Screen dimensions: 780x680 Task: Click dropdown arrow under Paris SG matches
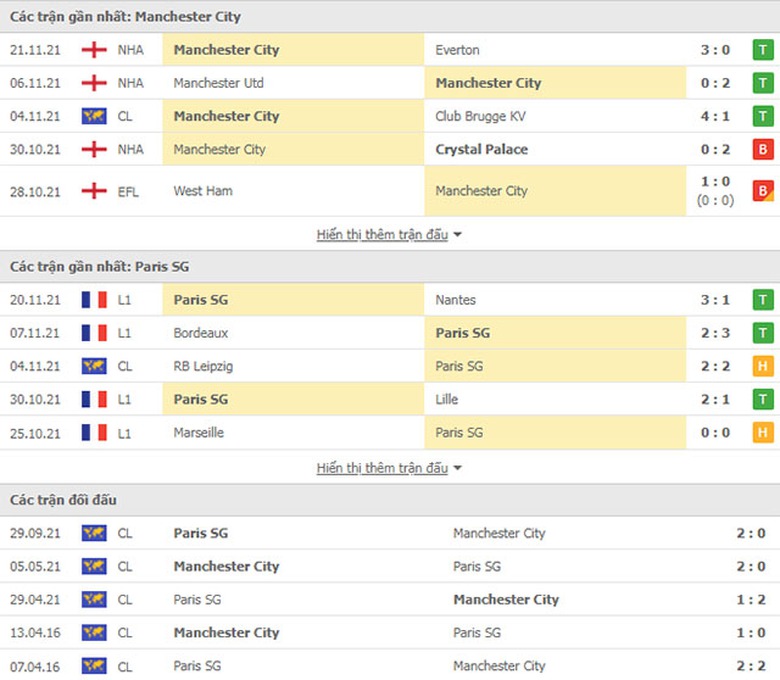pyautogui.click(x=458, y=468)
